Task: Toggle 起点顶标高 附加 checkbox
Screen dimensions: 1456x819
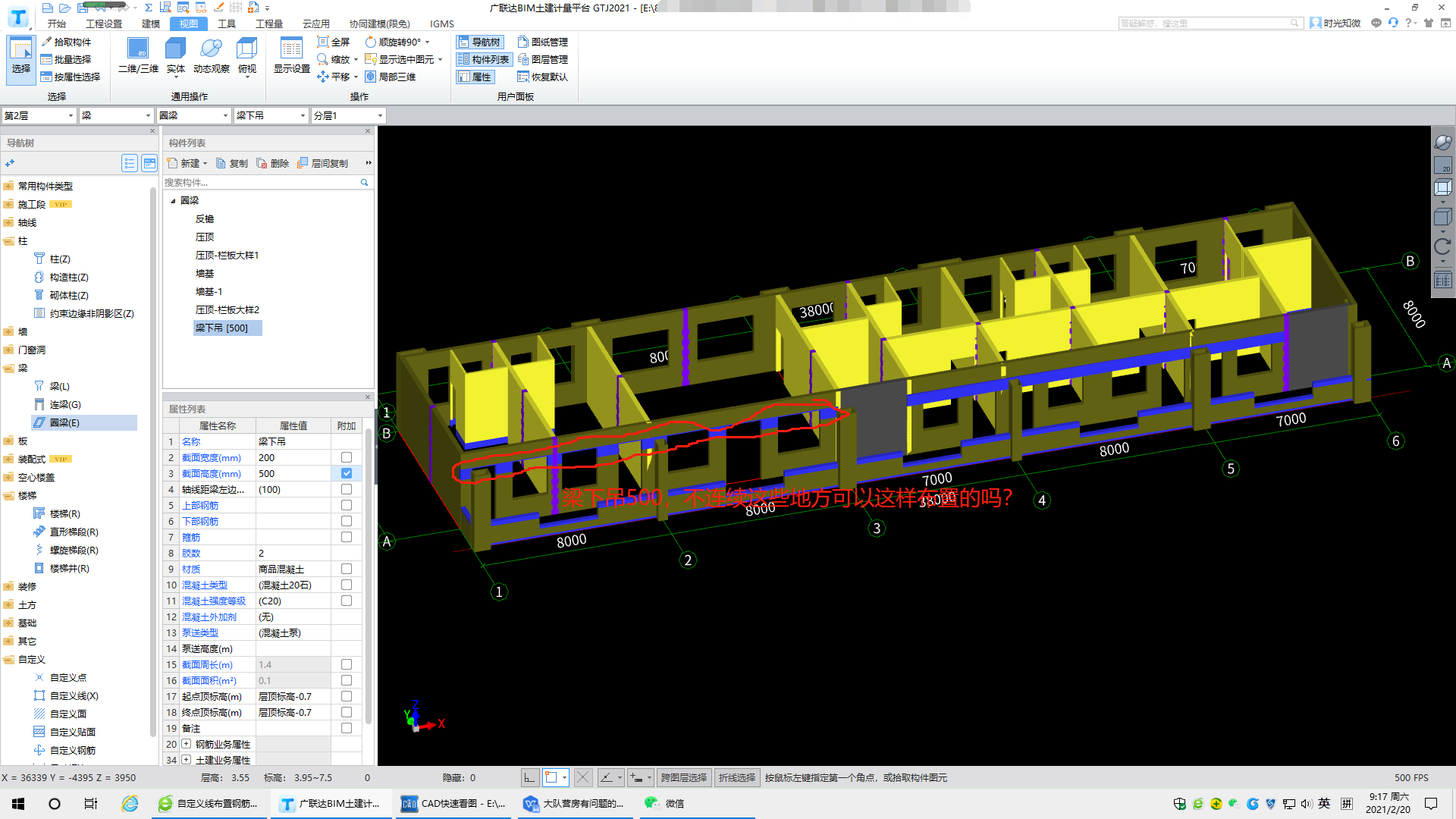Action: 347,696
